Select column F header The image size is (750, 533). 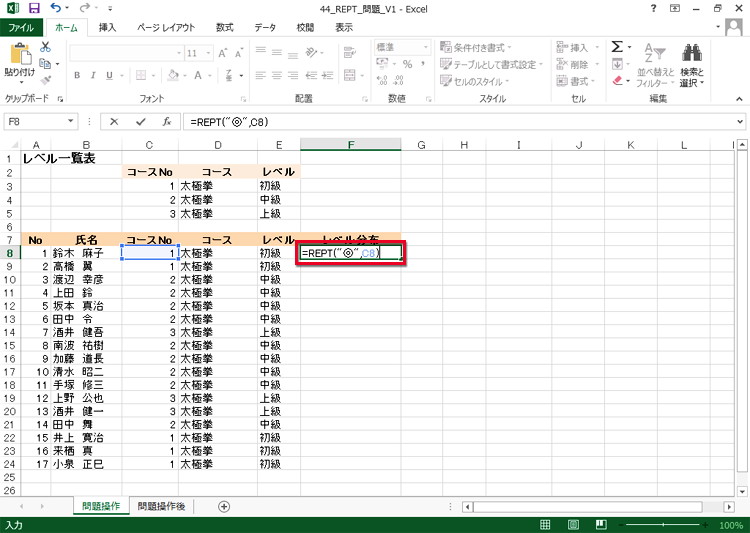pos(351,144)
